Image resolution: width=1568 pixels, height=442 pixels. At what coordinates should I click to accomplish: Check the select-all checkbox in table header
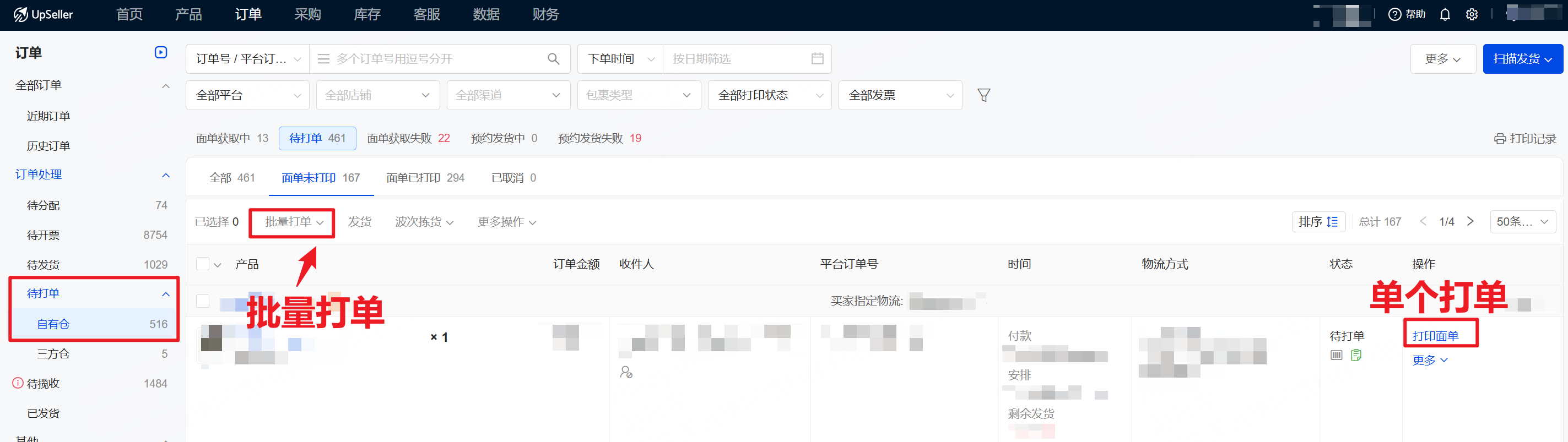[203, 264]
